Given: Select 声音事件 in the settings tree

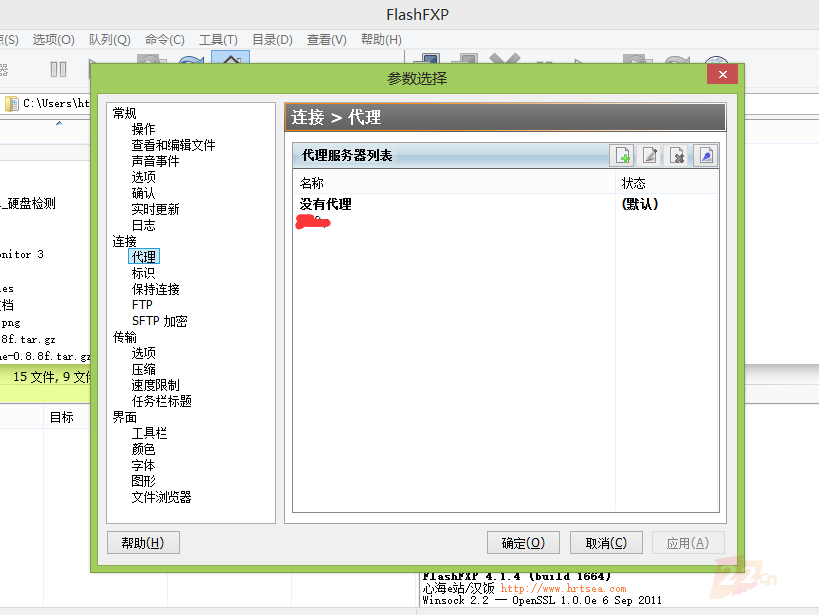Looking at the screenshot, I should pyautogui.click(x=155, y=161).
